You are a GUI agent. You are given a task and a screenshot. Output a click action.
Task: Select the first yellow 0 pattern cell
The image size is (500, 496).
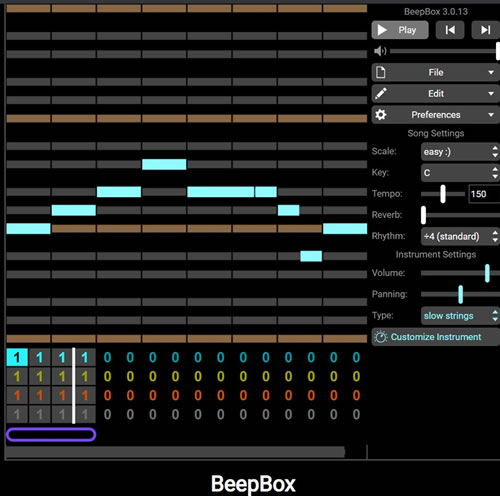tap(107, 377)
